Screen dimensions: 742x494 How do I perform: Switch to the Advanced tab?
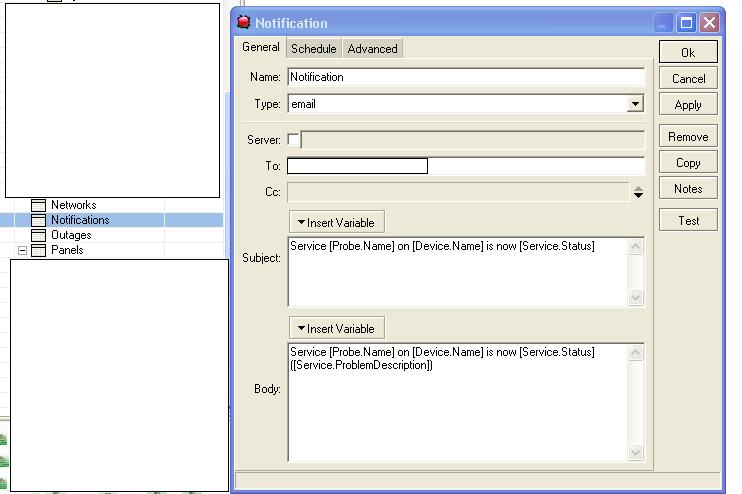coord(372,49)
